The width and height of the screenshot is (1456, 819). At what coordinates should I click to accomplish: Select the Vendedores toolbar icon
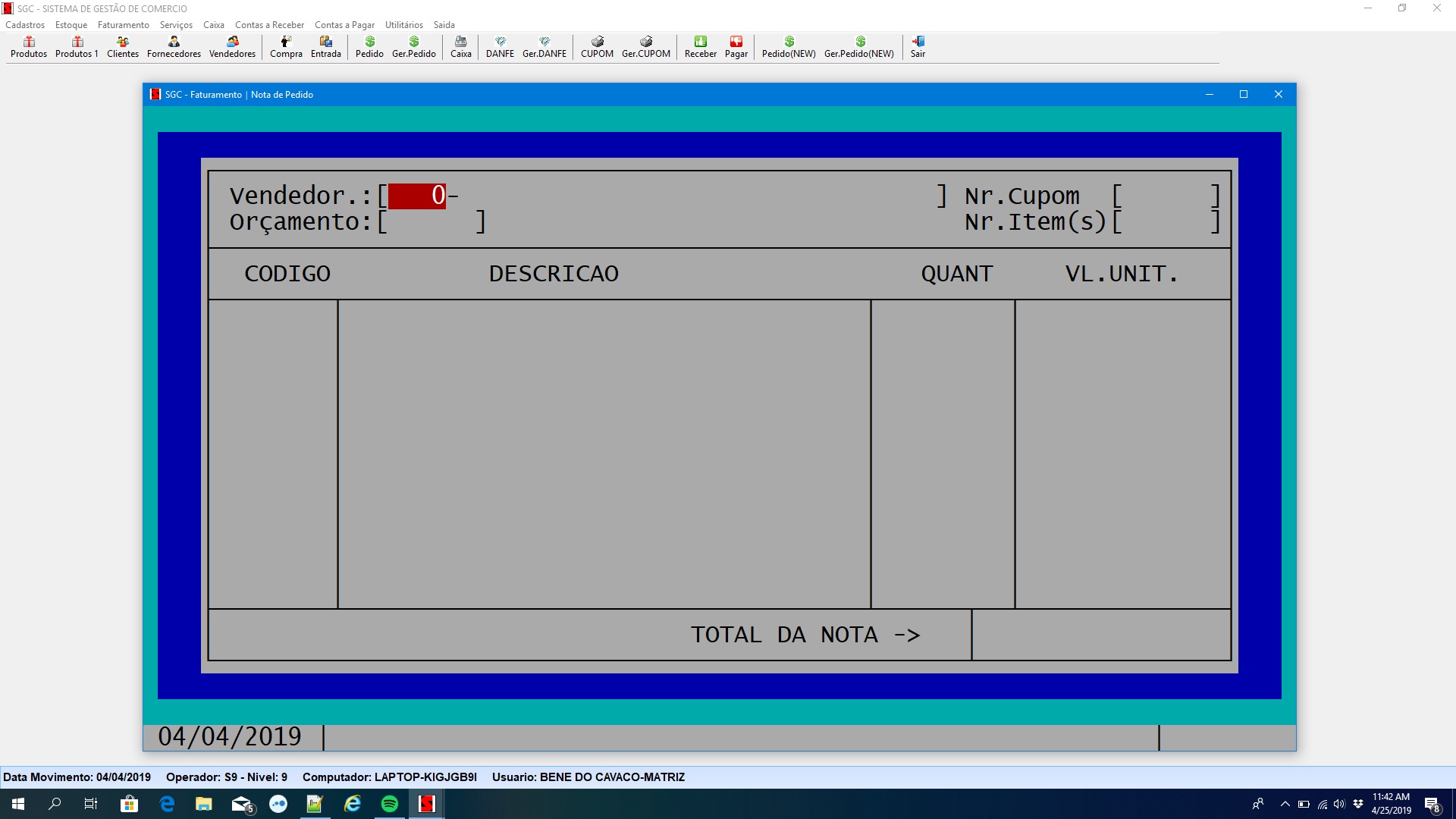232,46
